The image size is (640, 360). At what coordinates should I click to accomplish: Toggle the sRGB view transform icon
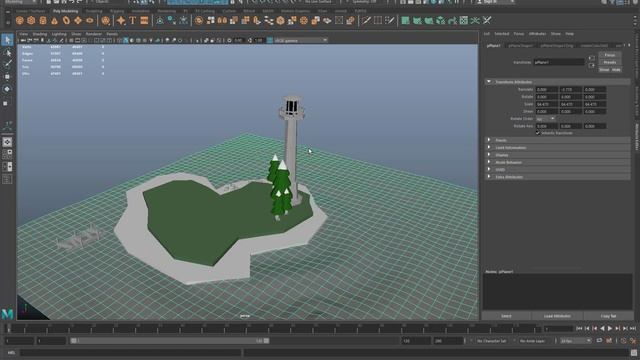coord(270,40)
